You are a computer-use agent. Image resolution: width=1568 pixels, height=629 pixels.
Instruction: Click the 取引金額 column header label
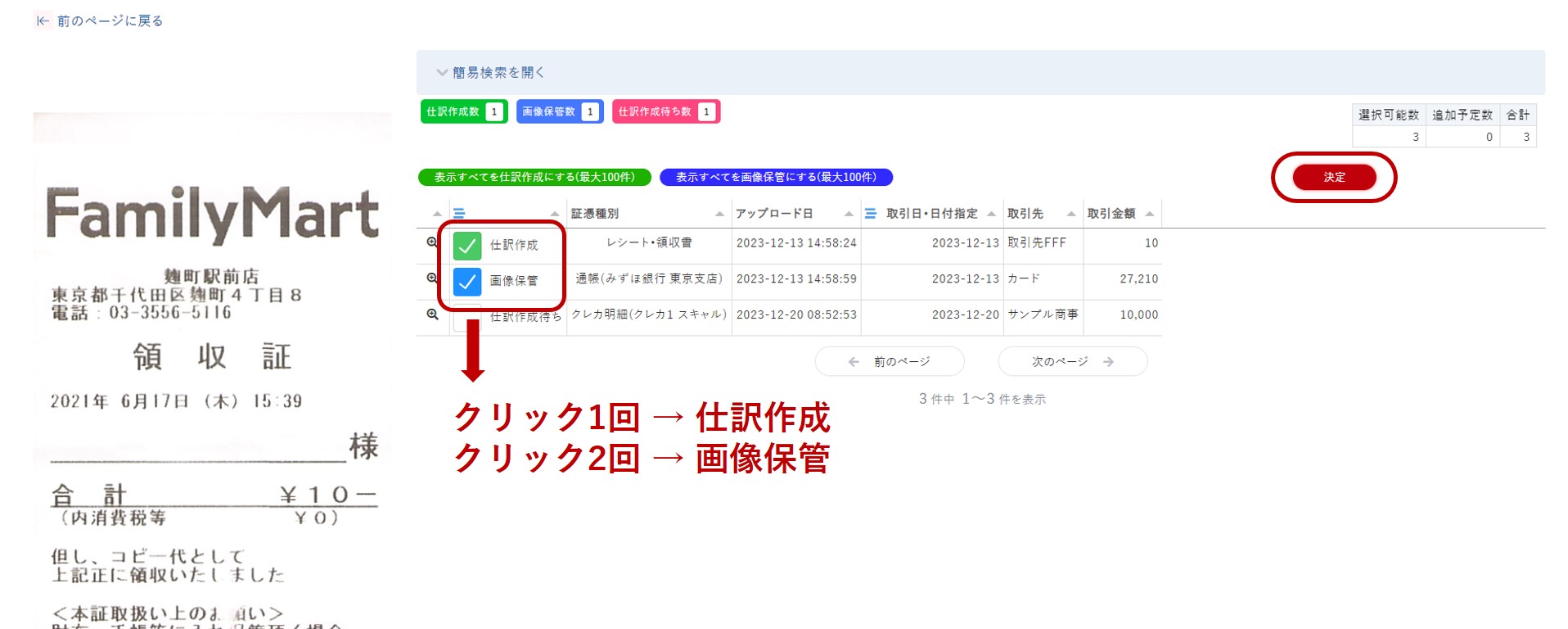pos(1111,214)
